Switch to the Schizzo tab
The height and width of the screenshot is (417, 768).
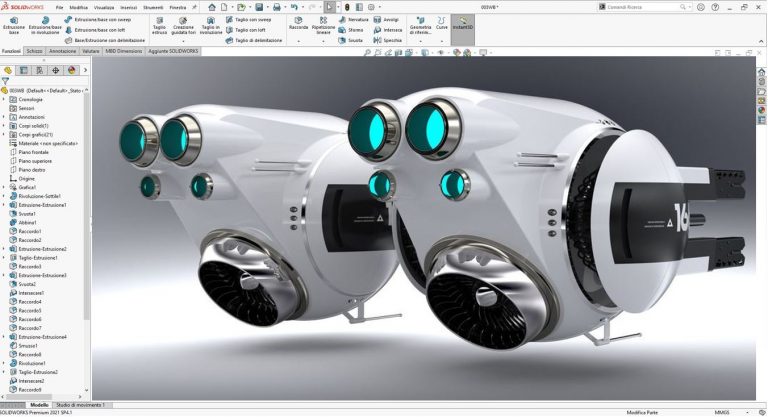(34, 49)
